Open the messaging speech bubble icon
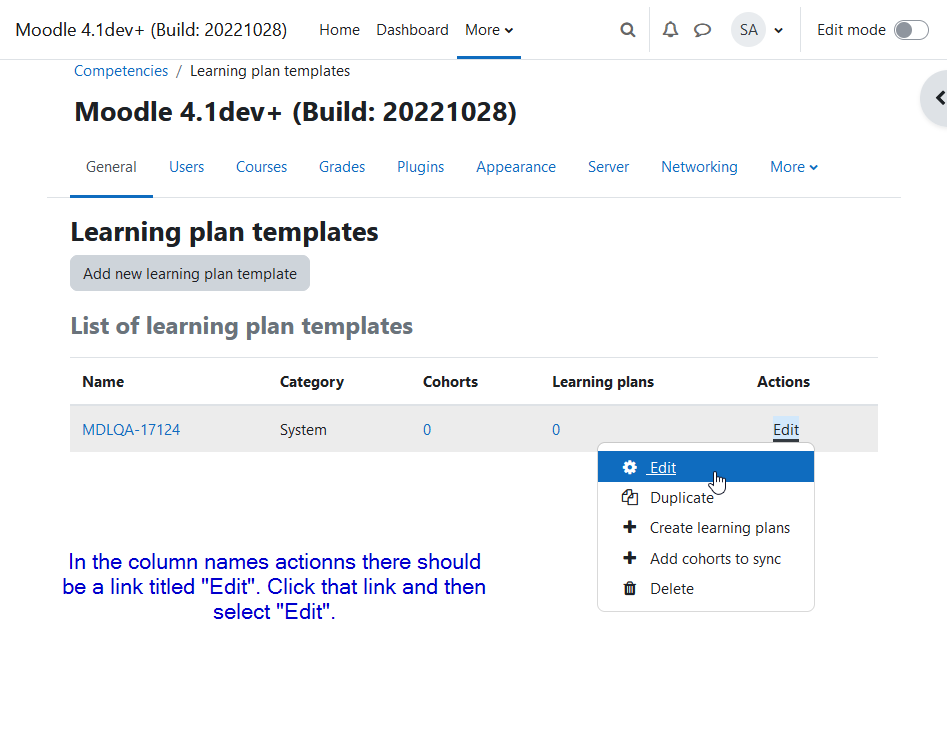 tap(702, 30)
